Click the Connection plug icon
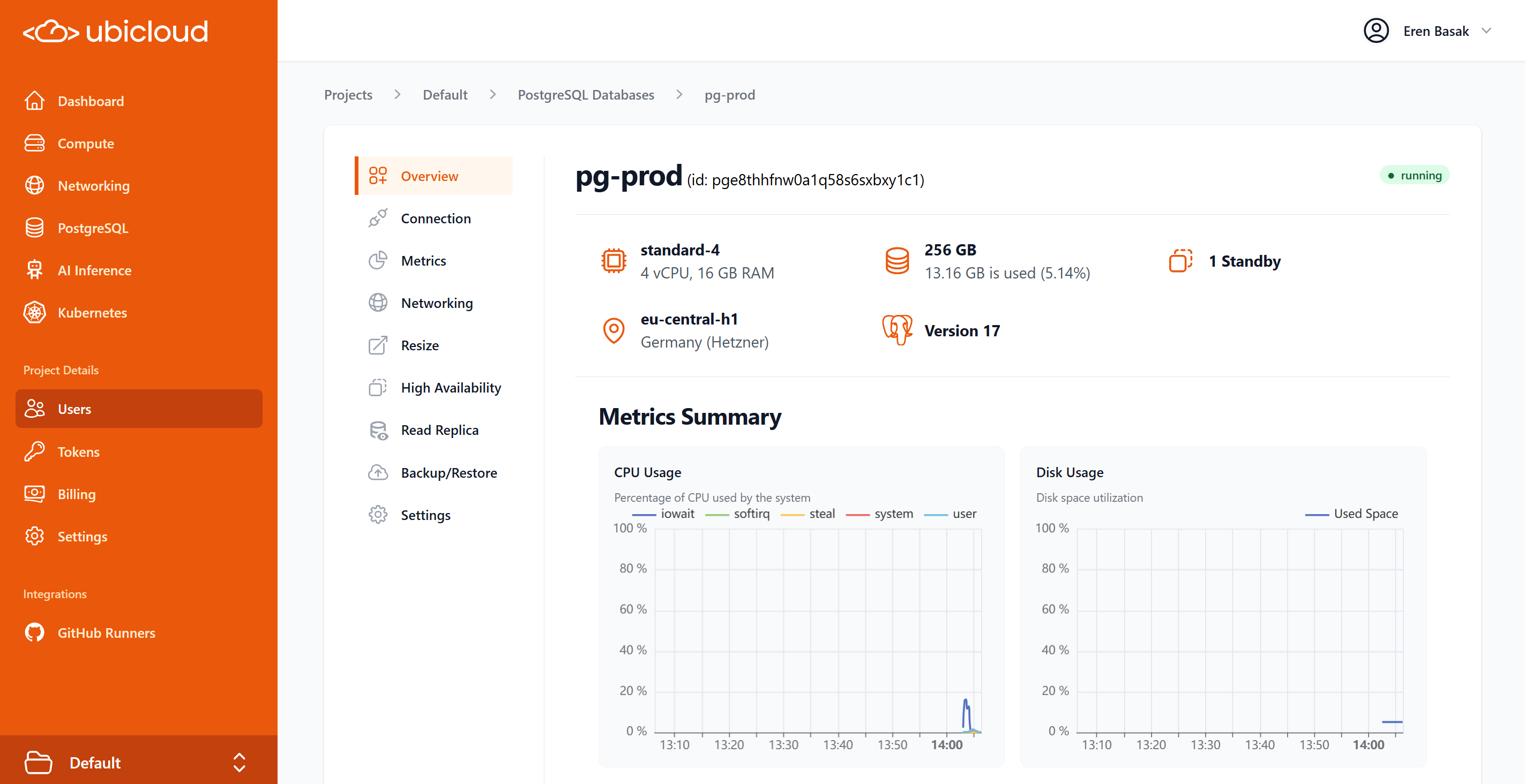 378,218
